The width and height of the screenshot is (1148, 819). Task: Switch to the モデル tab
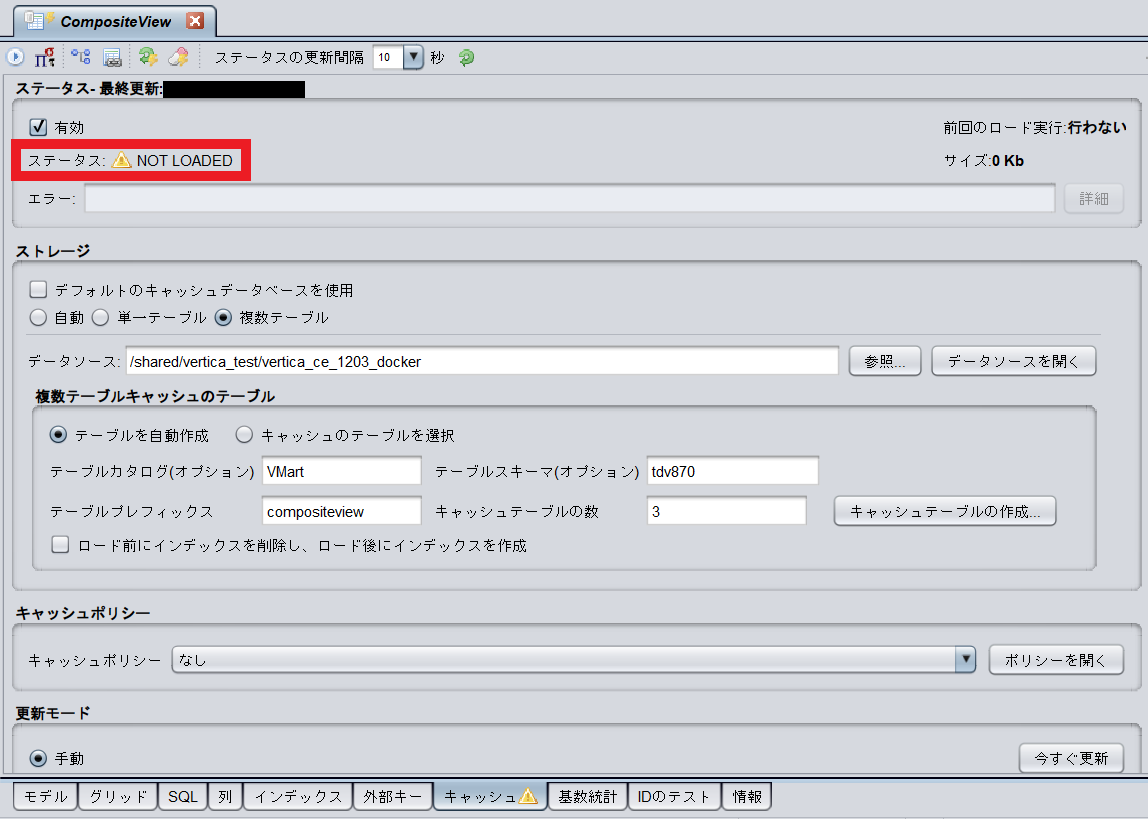45,796
